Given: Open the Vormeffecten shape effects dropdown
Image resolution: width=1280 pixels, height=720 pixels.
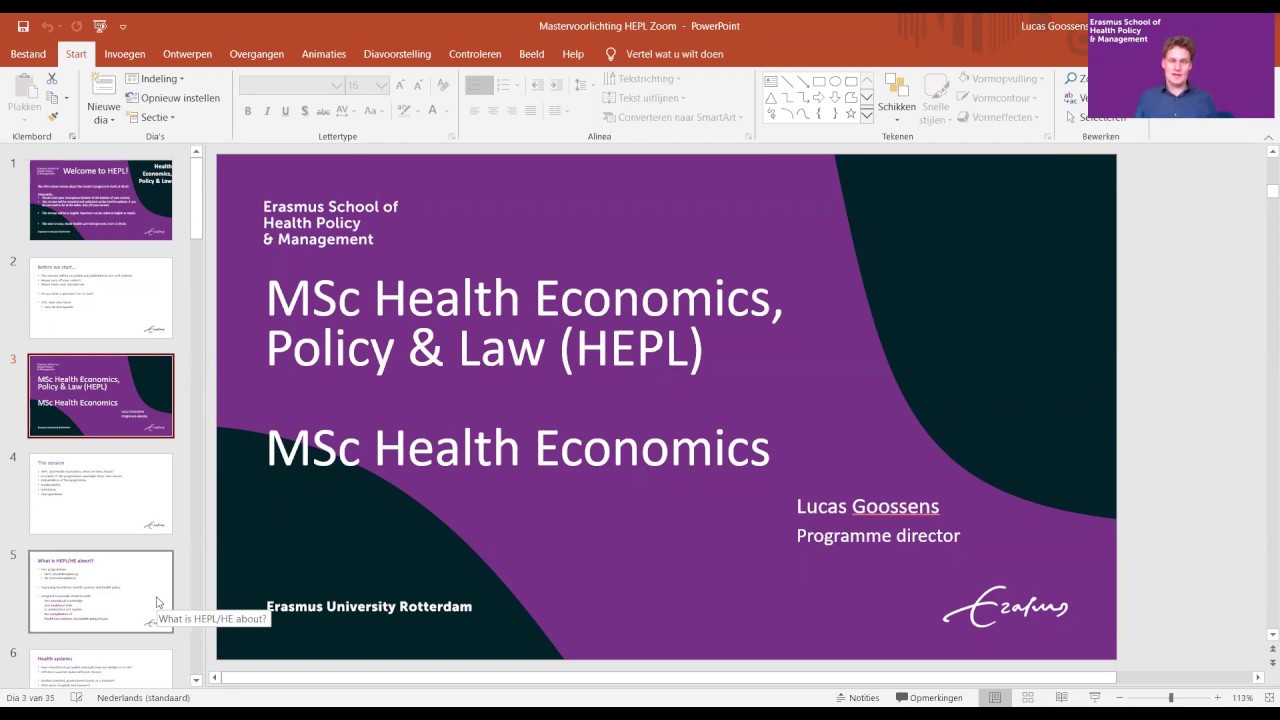Looking at the screenshot, I should coord(999,117).
